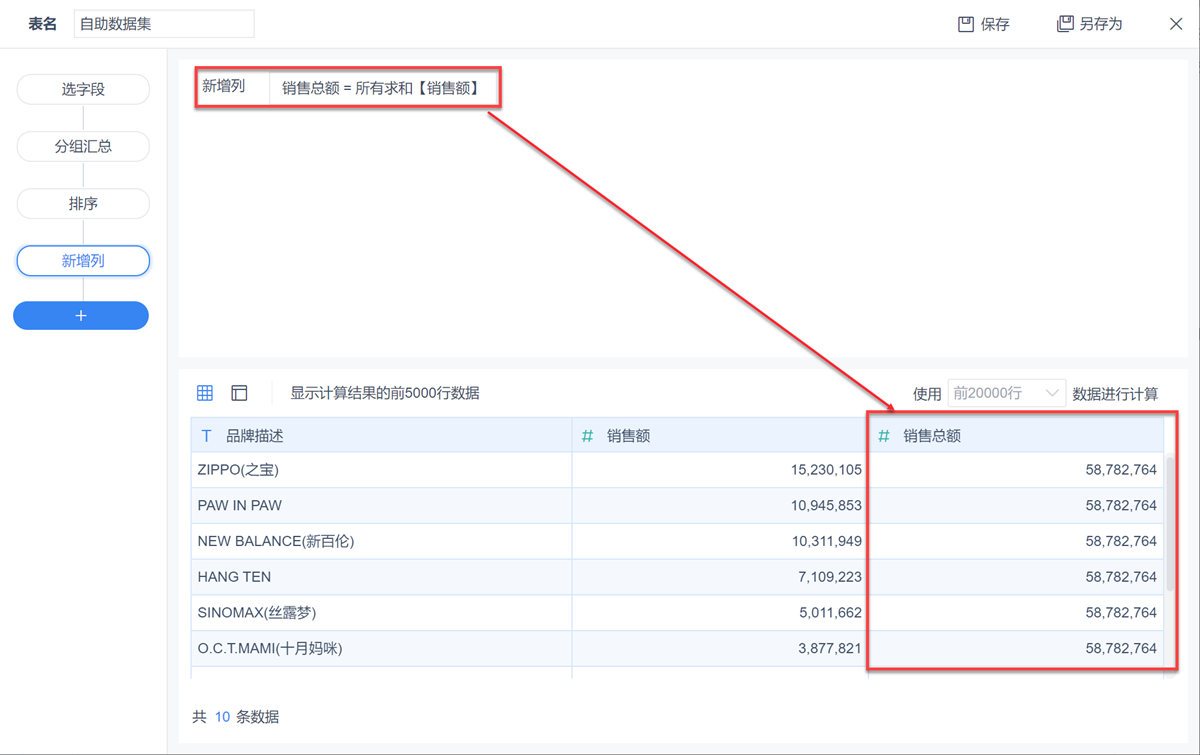This screenshot has width=1200, height=755.
Task: Click number type icon of 销售总额 column
Action: (x=884, y=436)
